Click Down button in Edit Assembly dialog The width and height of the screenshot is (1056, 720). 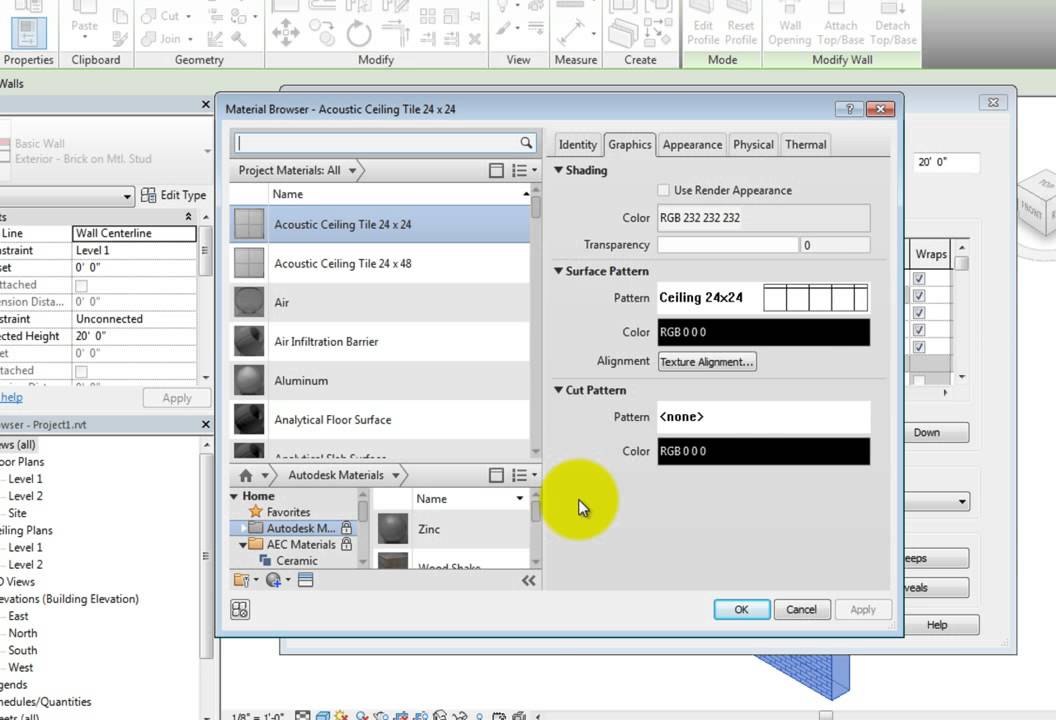coord(927,432)
